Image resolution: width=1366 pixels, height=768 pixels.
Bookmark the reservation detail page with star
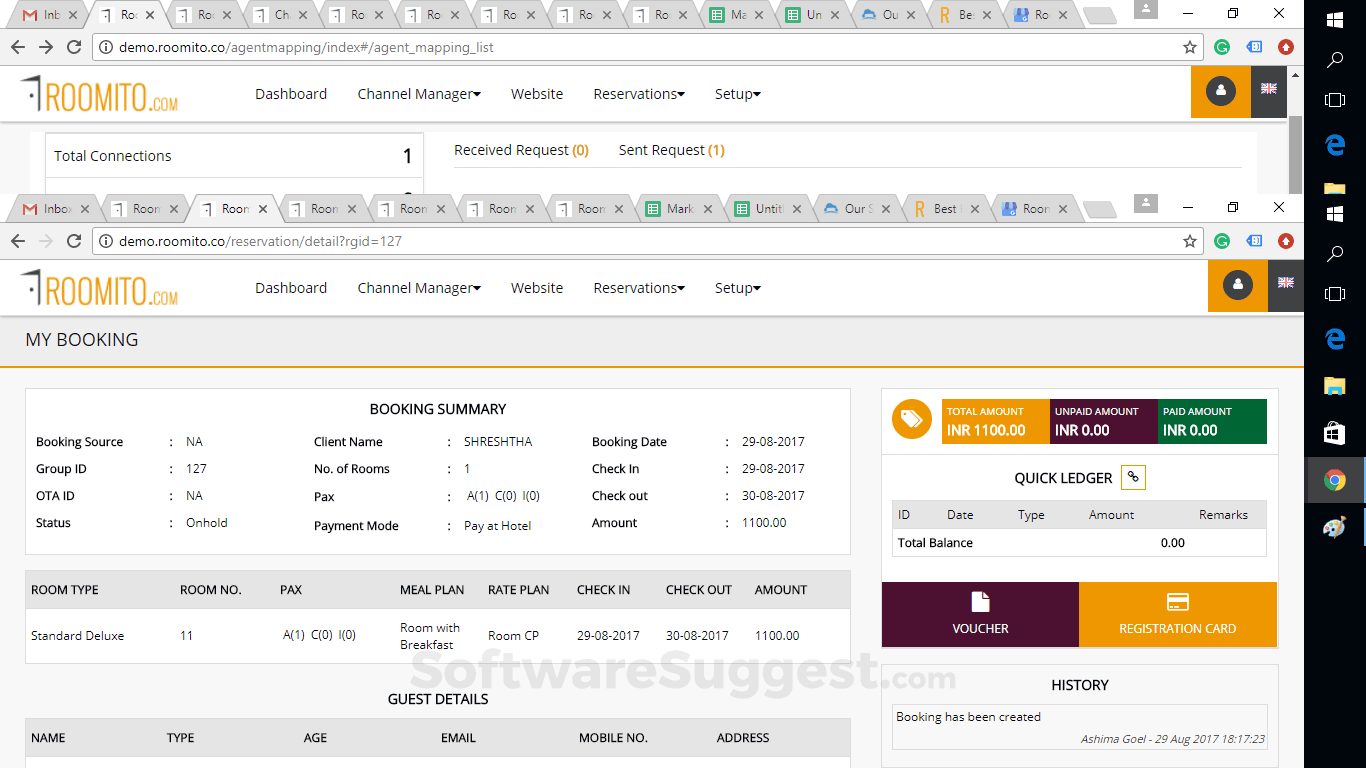[1190, 241]
